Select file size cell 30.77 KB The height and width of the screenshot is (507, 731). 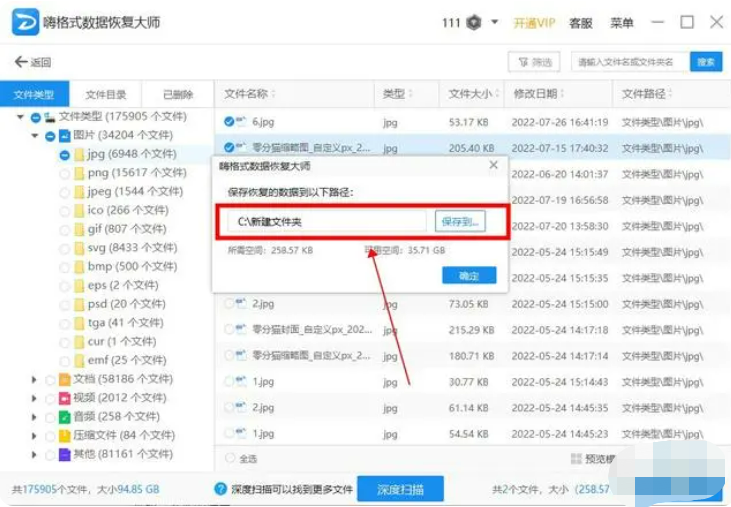point(468,382)
